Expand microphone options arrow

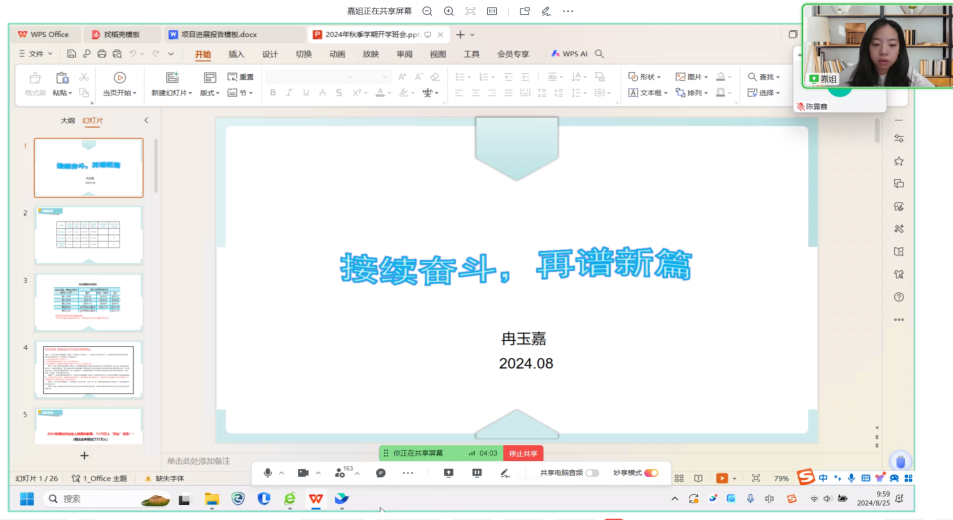[282, 473]
